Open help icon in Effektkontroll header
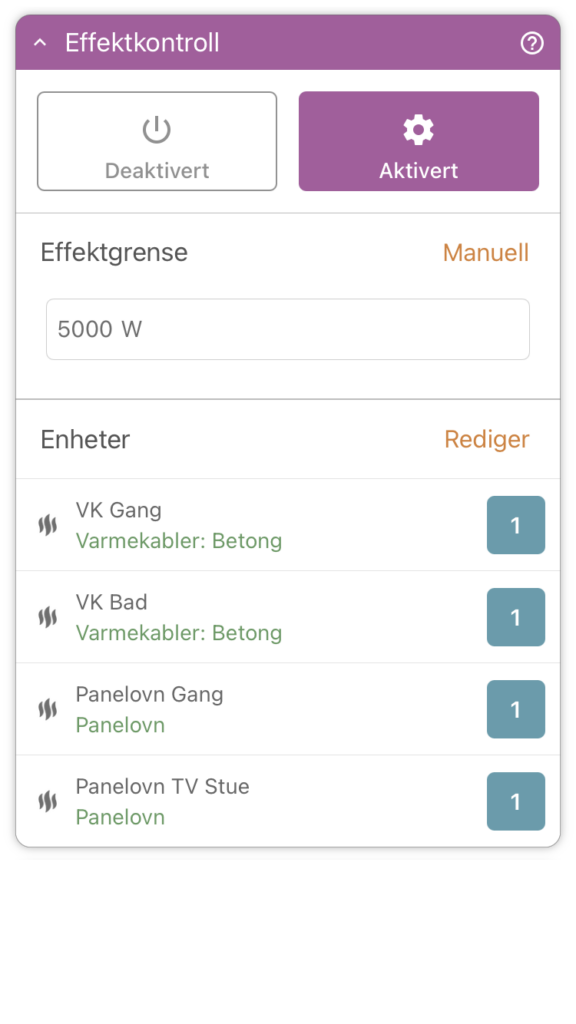This screenshot has width=576, height=1024. (532, 44)
